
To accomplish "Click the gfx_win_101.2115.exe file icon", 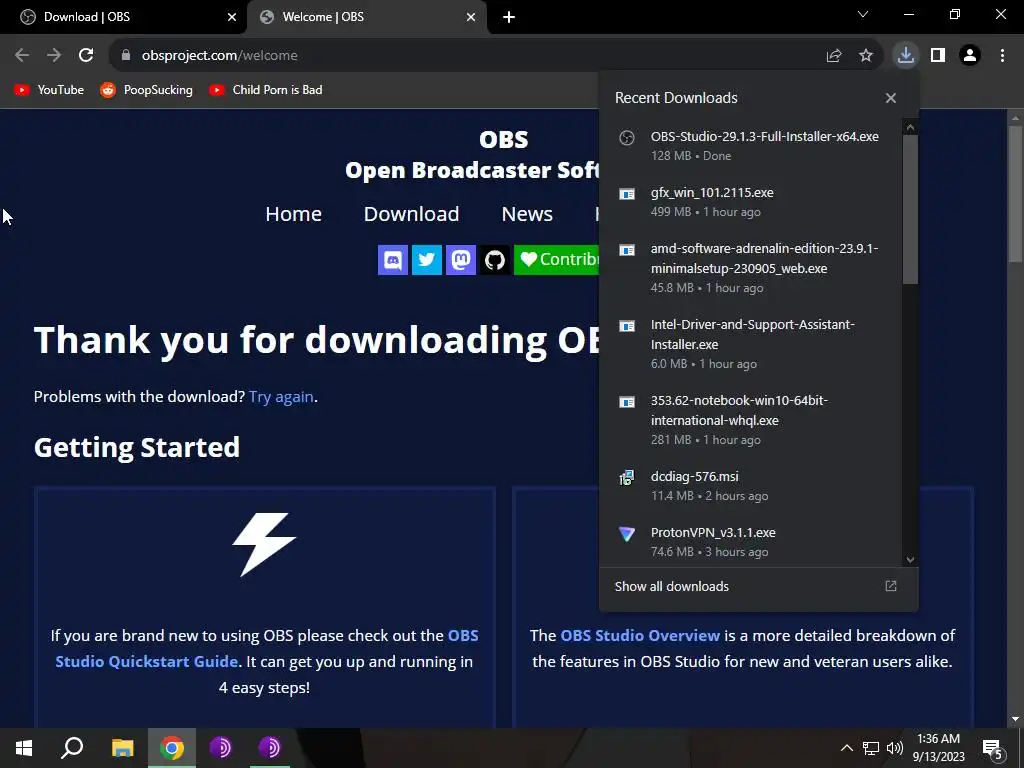I will (627, 194).
